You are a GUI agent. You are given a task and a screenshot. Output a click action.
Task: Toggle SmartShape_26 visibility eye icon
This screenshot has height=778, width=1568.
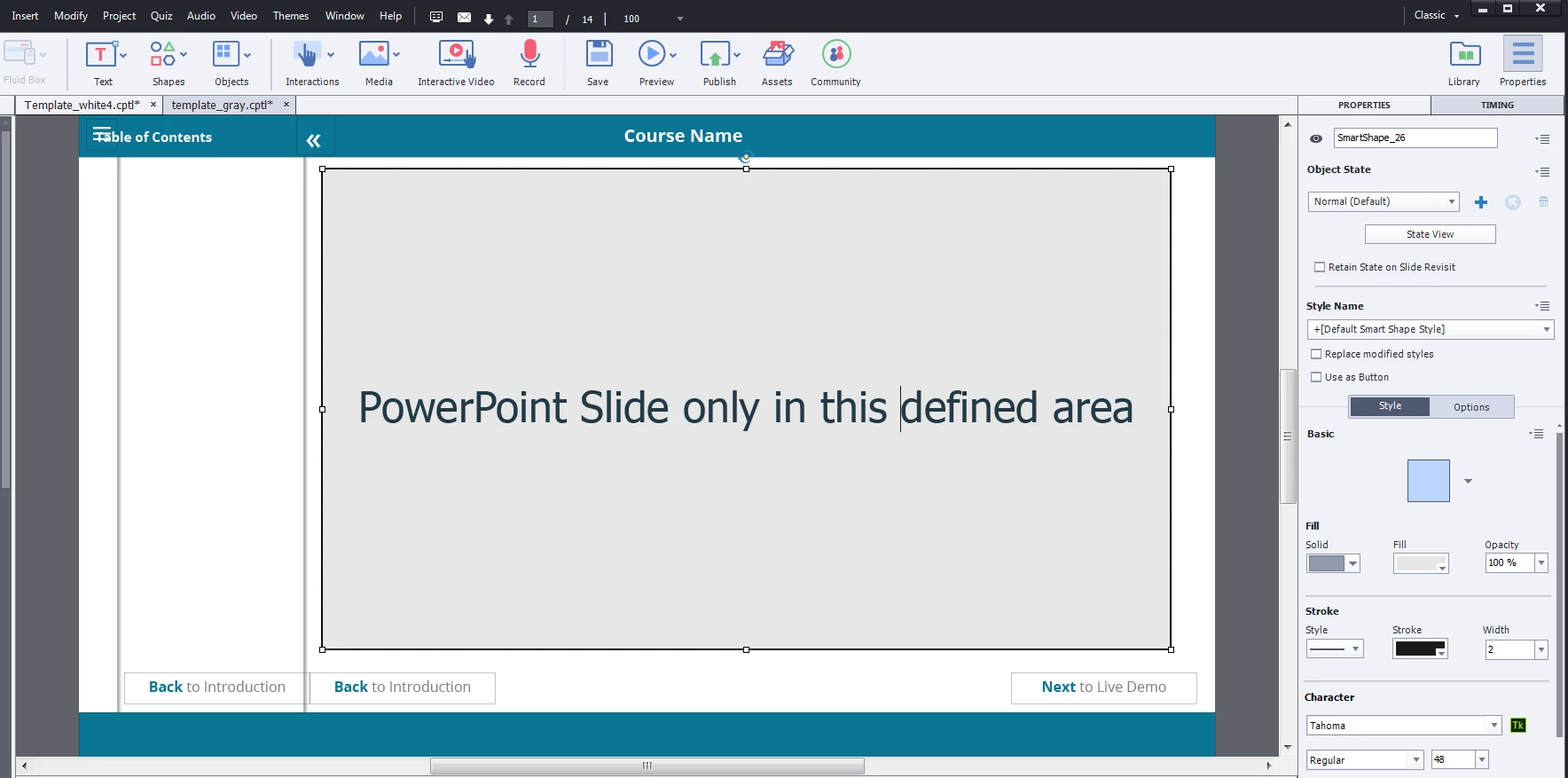(x=1316, y=138)
